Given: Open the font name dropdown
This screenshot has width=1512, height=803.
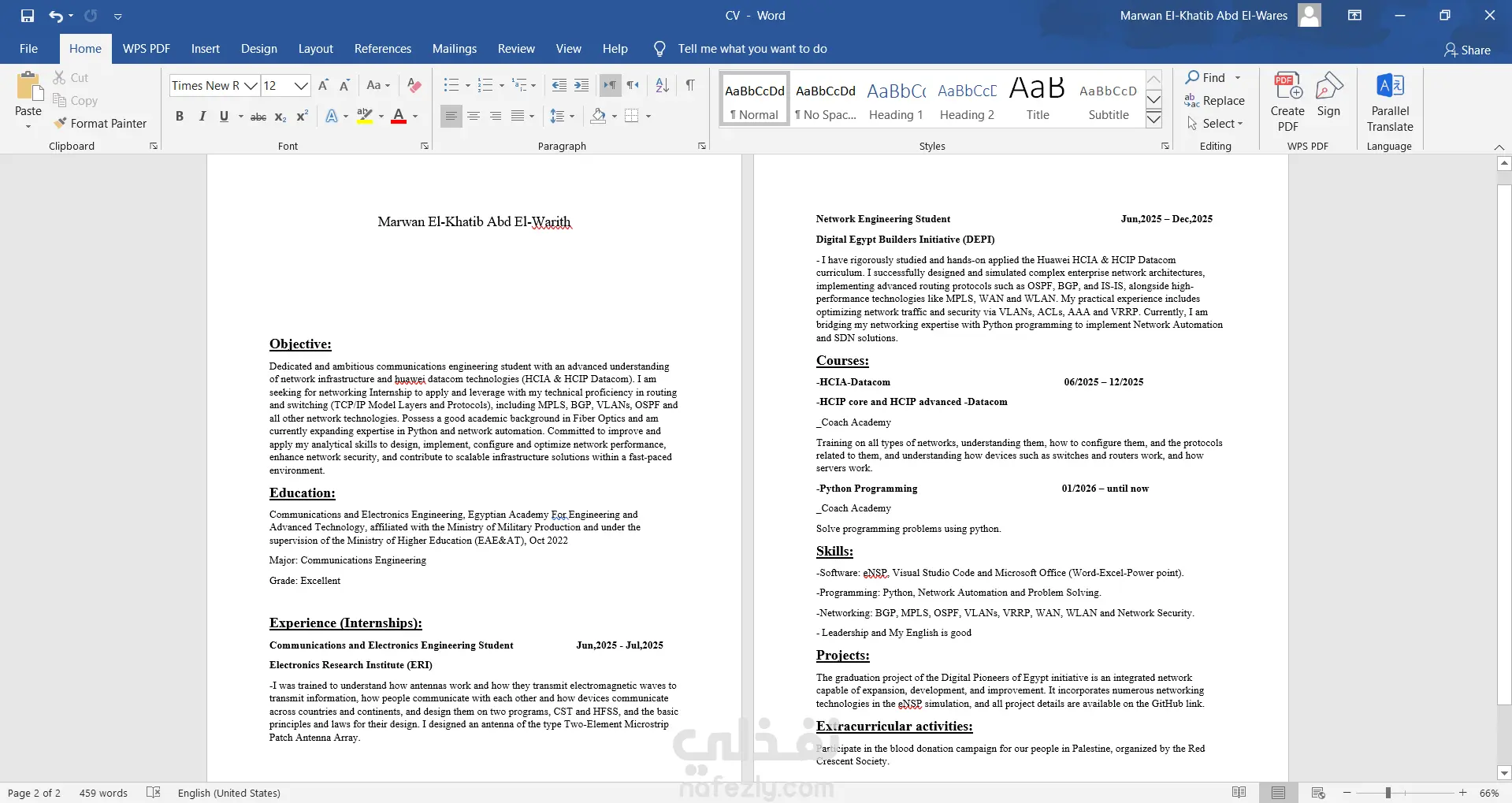Looking at the screenshot, I should [251, 86].
